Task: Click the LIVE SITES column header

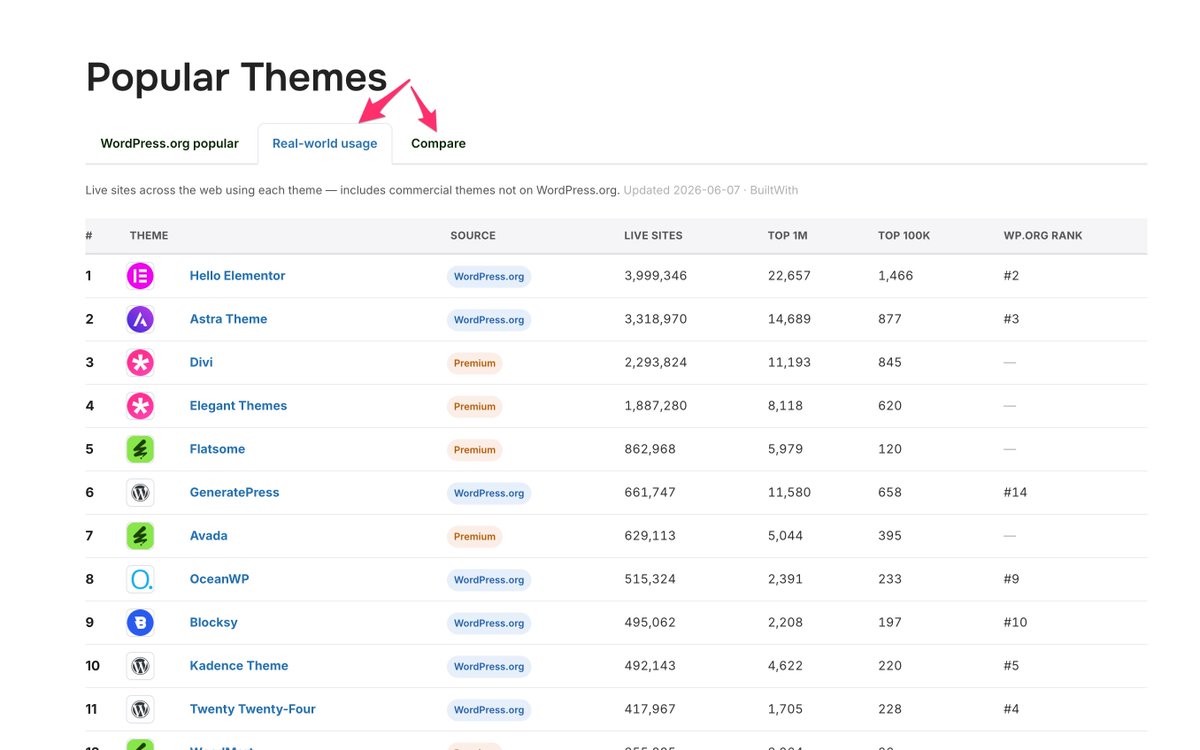Action: pos(653,236)
